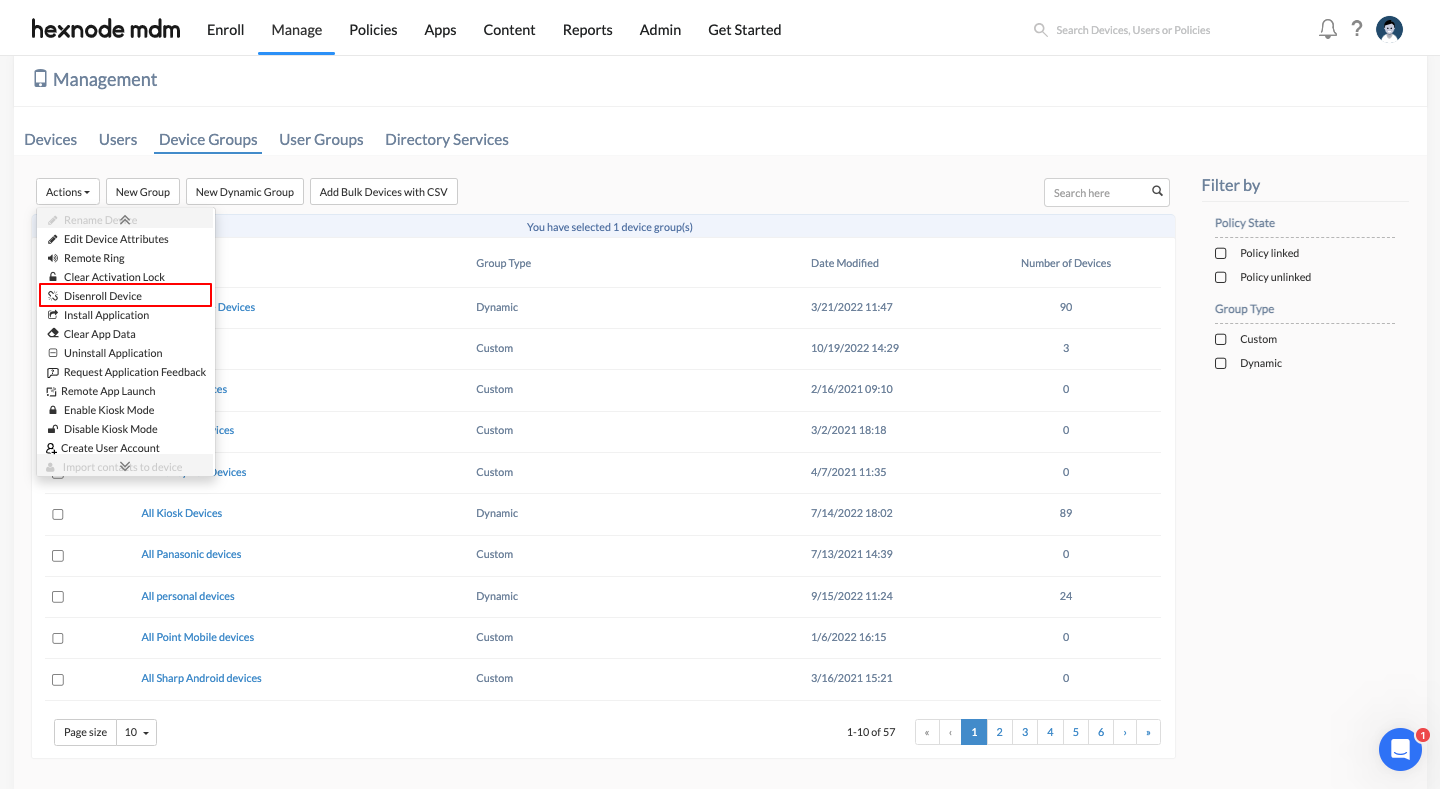Check the Dynamic group type filter

tap(1220, 363)
